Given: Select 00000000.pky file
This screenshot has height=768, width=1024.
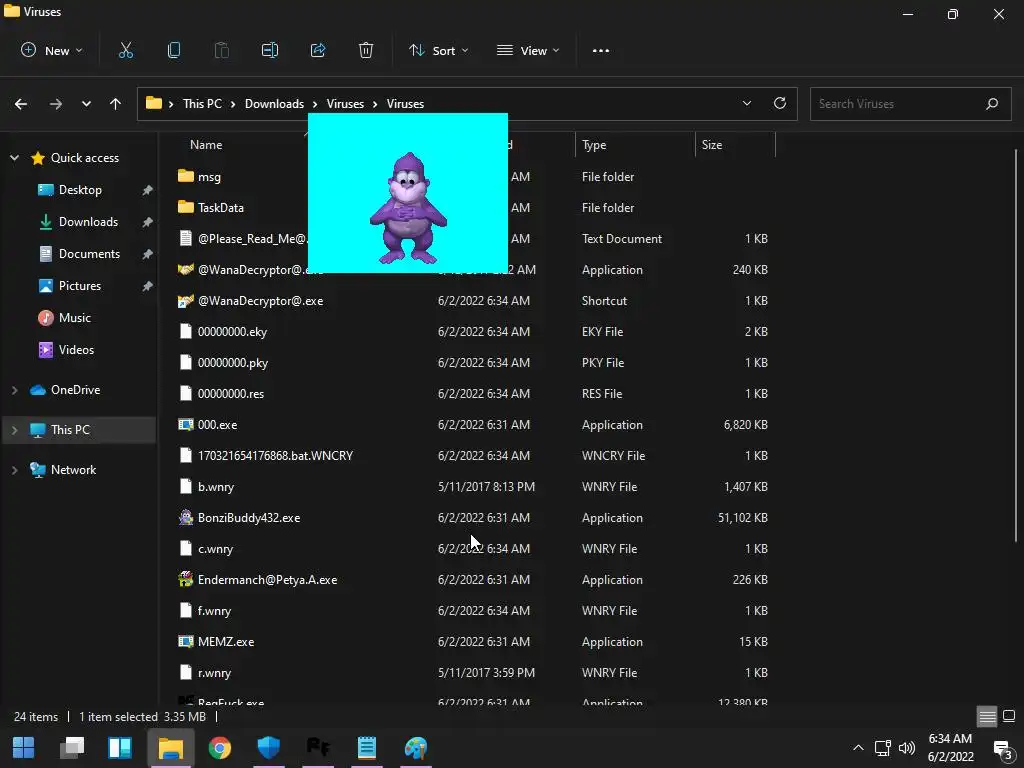Looking at the screenshot, I should 232,362.
